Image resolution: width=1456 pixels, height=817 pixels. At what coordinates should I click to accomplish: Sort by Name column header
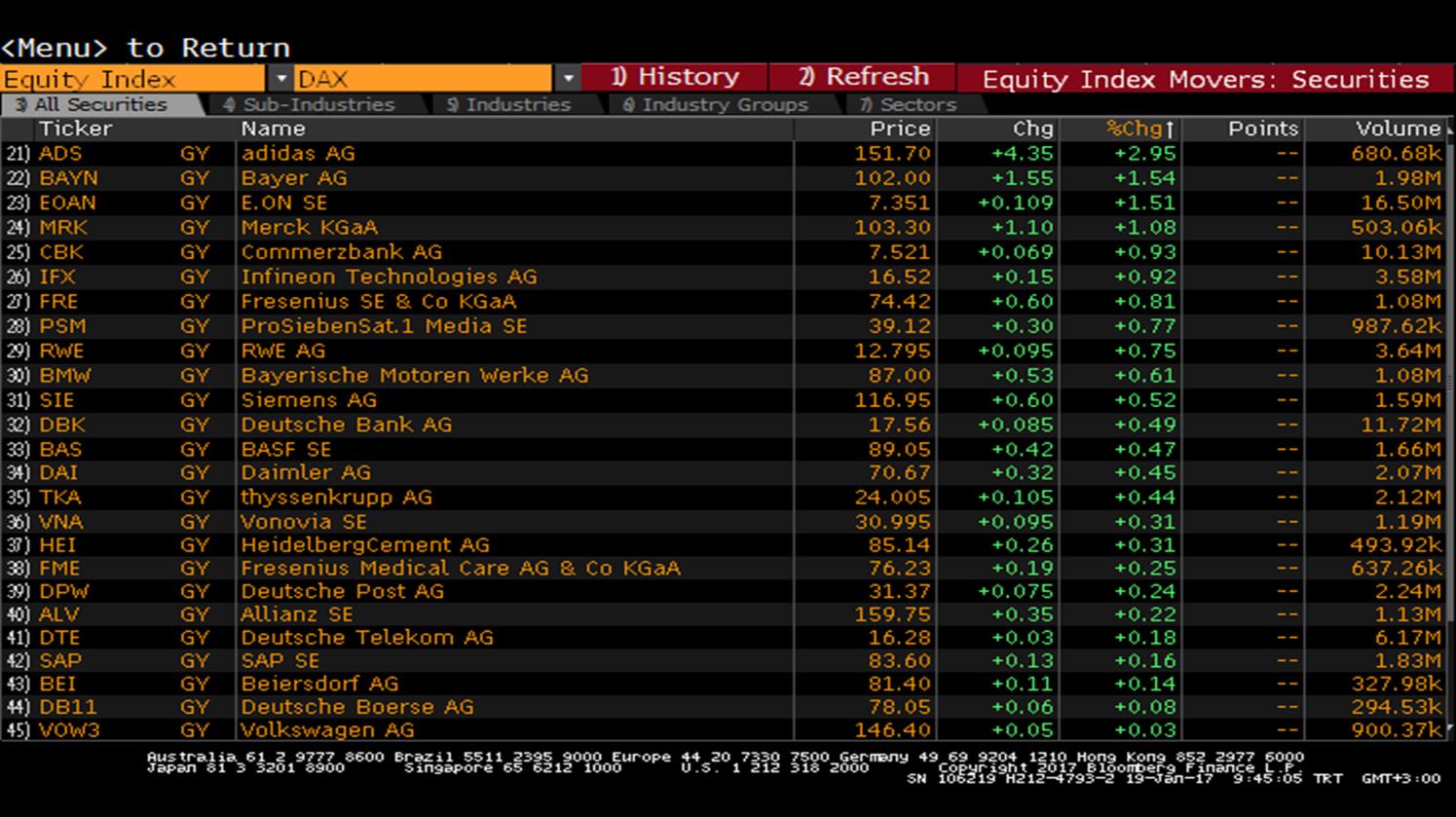pyautogui.click(x=273, y=129)
